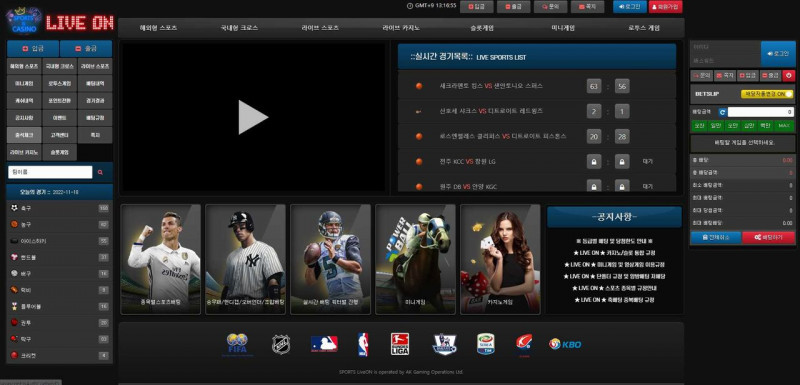Toggle the yellow auto odds change ON switch

[x=767, y=94]
